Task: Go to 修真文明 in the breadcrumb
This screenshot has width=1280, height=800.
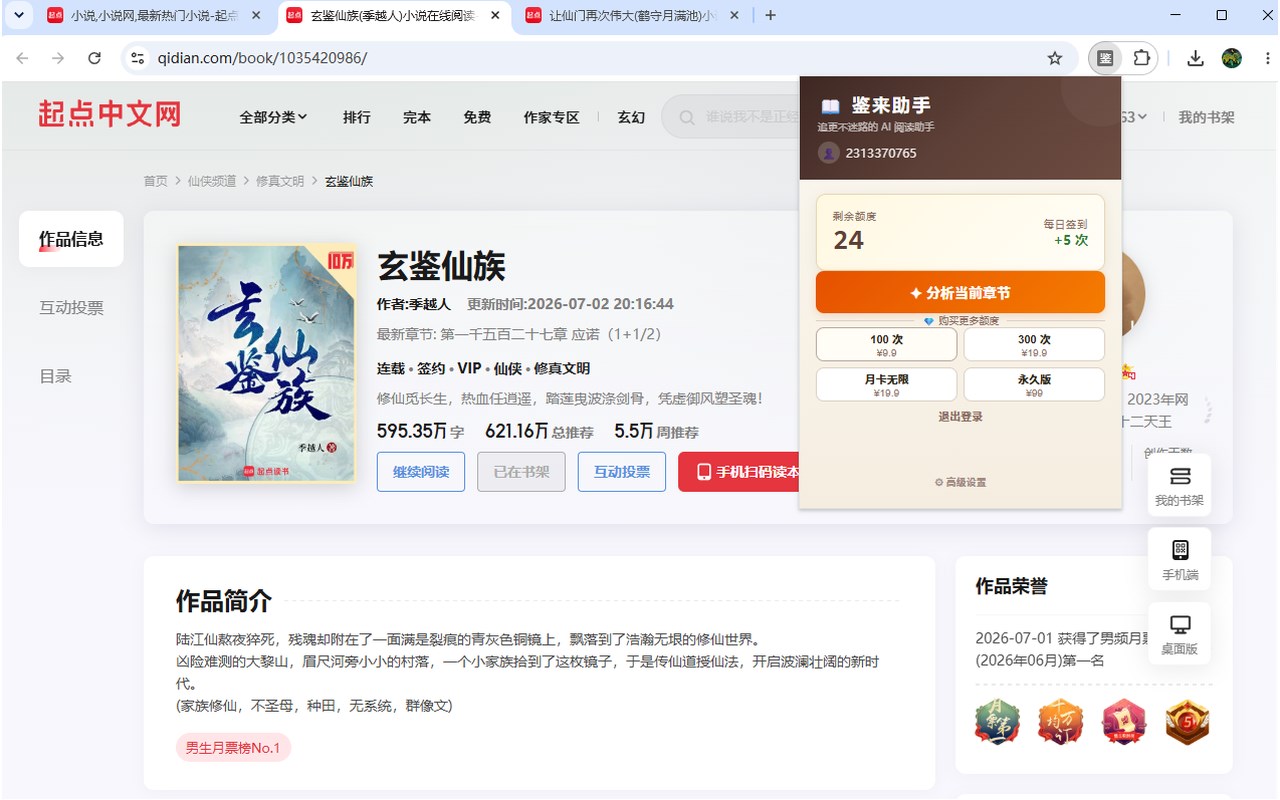Action: pyautogui.click(x=280, y=181)
